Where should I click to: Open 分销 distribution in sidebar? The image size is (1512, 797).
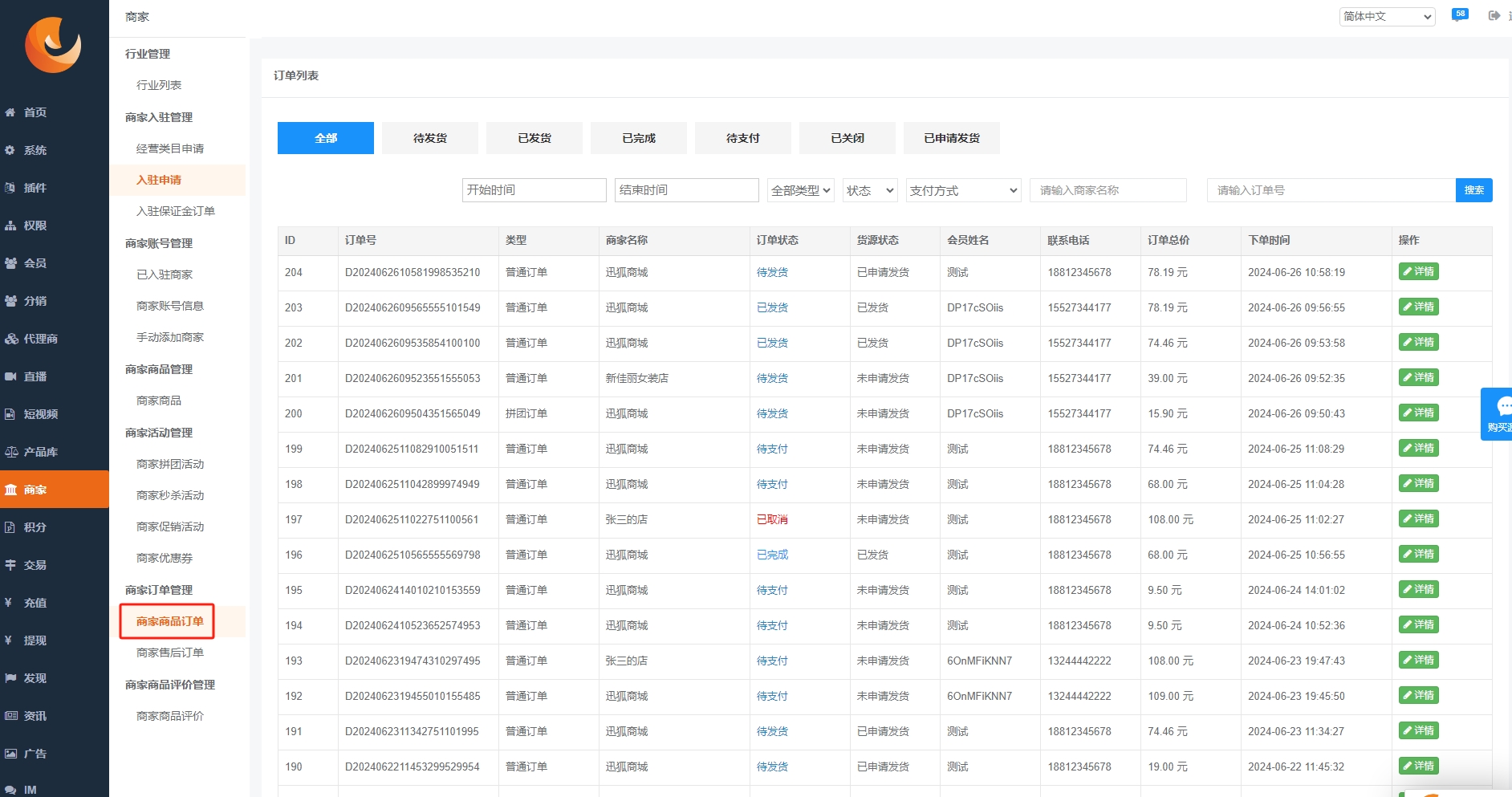click(55, 301)
